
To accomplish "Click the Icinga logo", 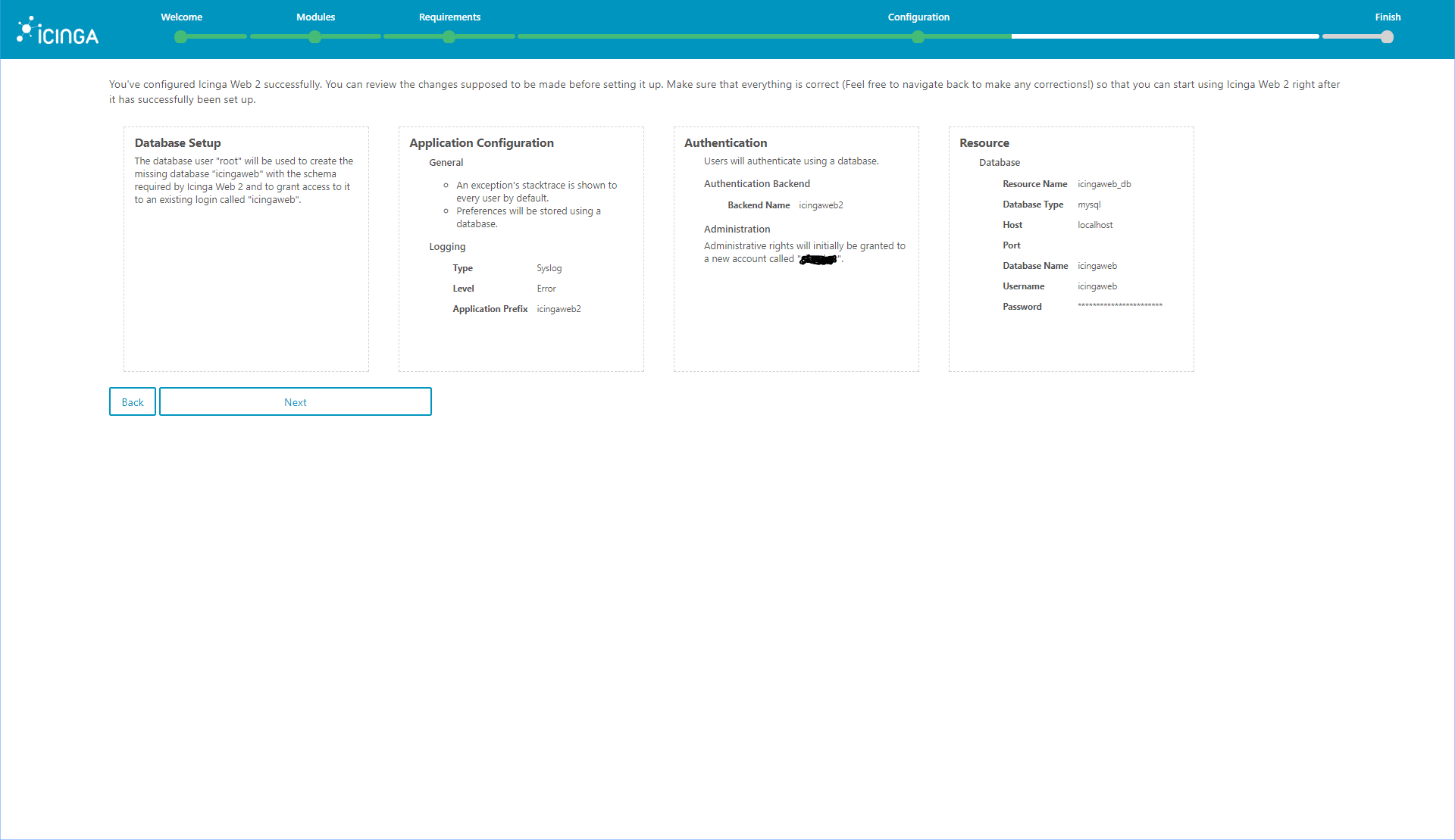I will (x=58, y=31).
